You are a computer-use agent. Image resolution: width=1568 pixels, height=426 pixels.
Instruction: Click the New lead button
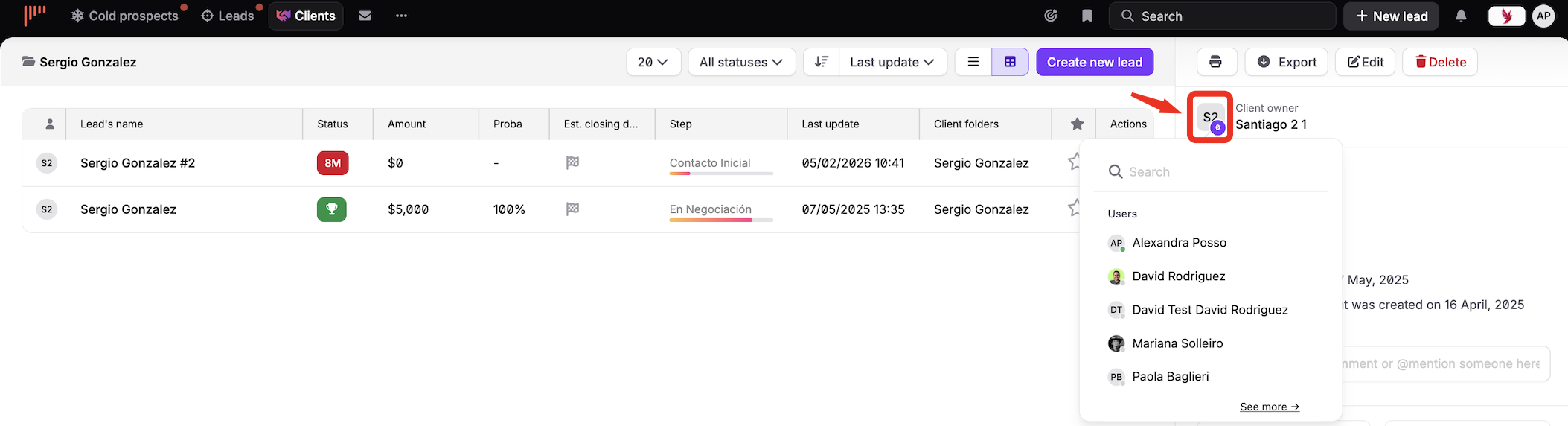point(1391,16)
